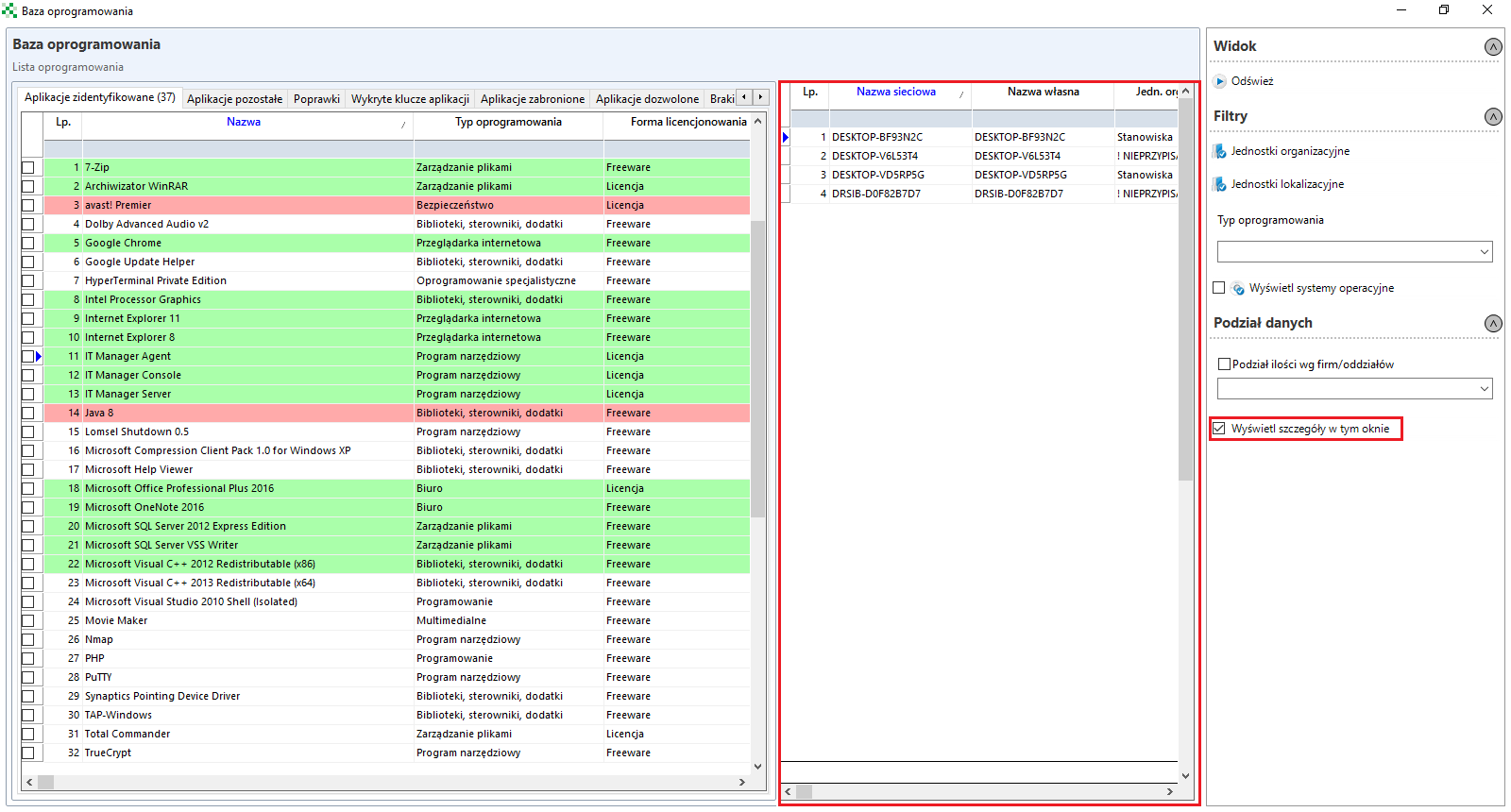Click the Odśwież refresh icon
Screen dimensions: 1511x812
(x=1220, y=81)
